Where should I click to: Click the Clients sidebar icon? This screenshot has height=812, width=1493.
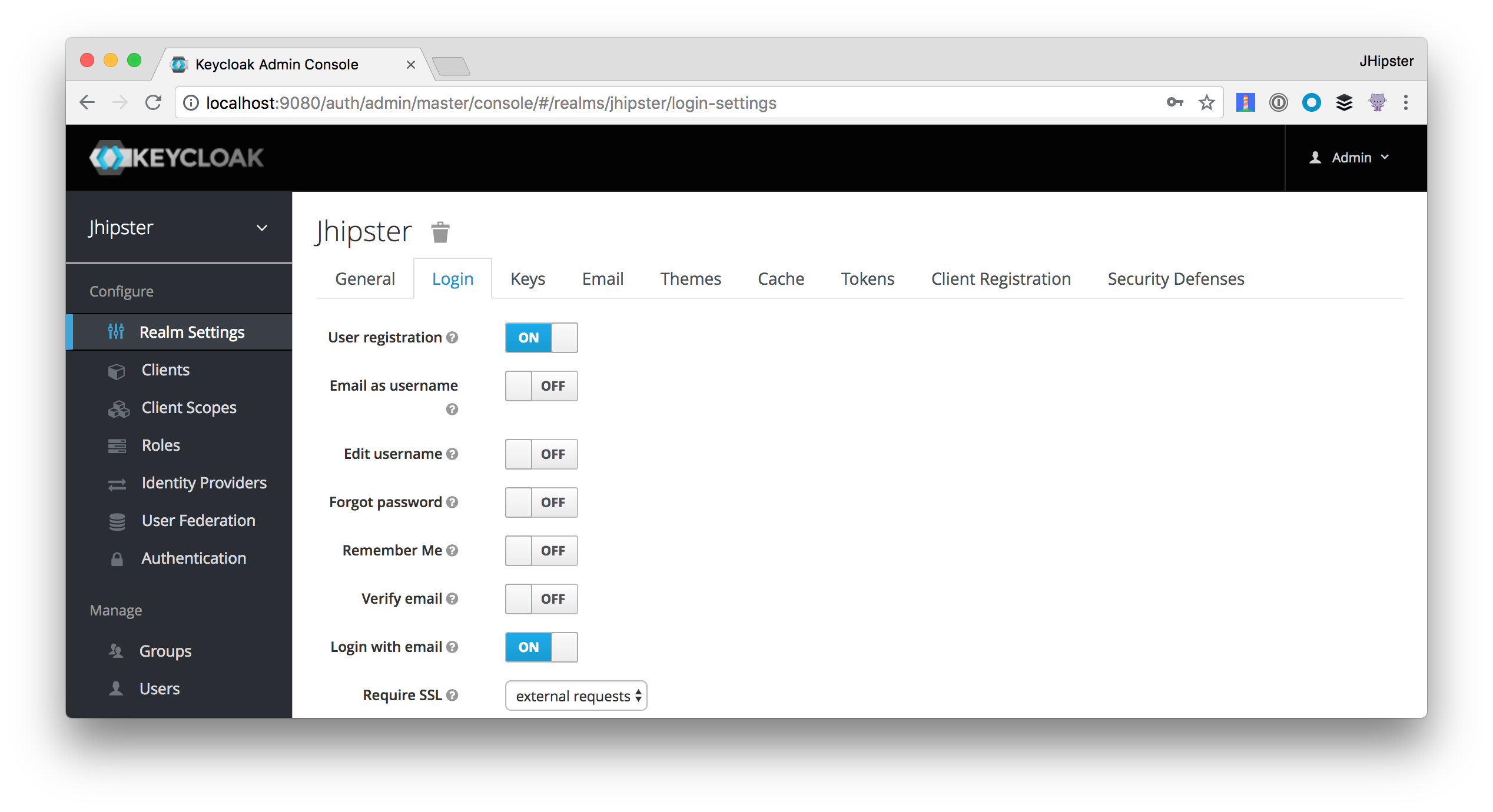pyautogui.click(x=117, y=369)
